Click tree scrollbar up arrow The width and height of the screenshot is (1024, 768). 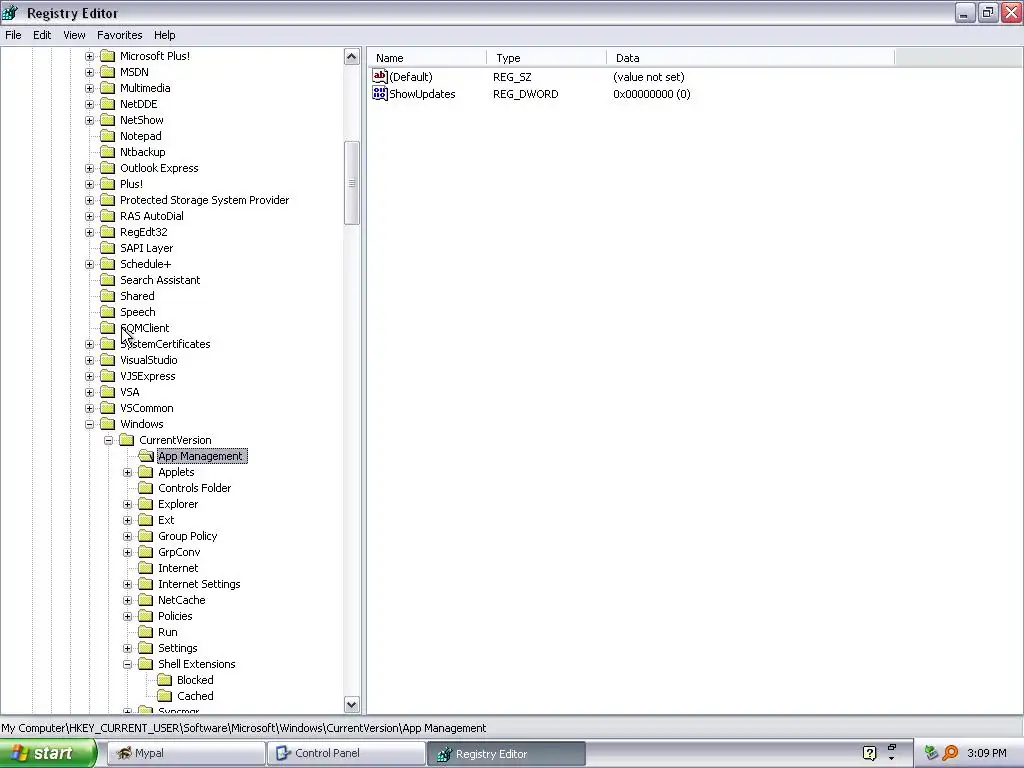pos(351,57)
